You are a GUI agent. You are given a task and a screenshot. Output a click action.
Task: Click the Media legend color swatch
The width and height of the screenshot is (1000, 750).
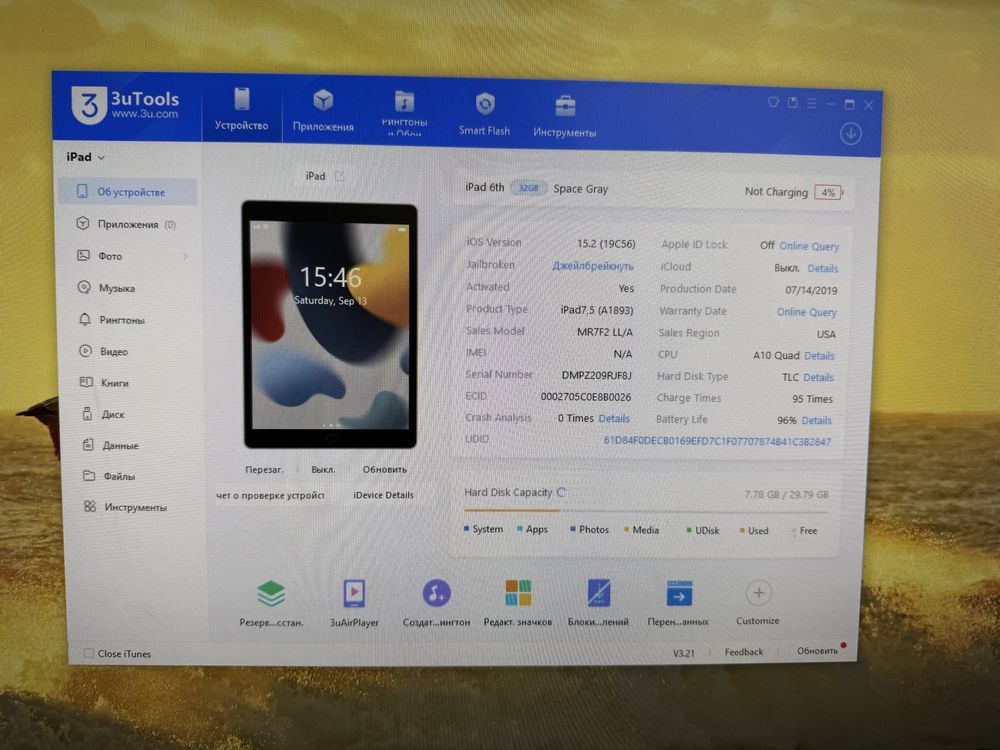point(627,529)
